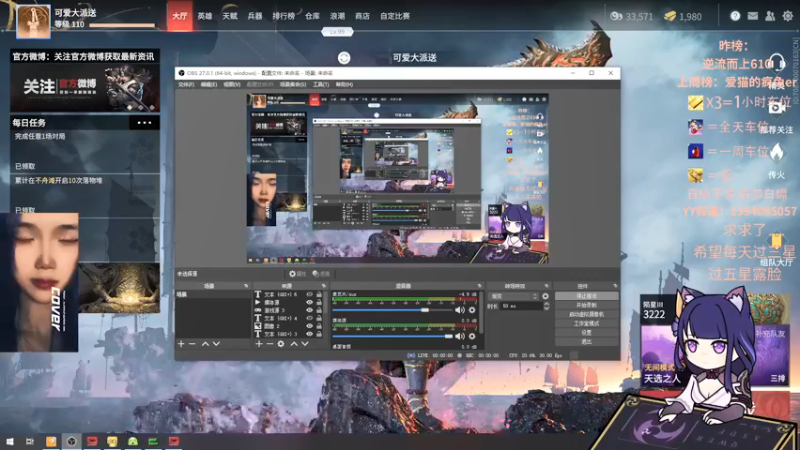Click the 停止推流 button in OBS controls
The height and width of the screenshot is (450, 800).
tap(586, 296)
